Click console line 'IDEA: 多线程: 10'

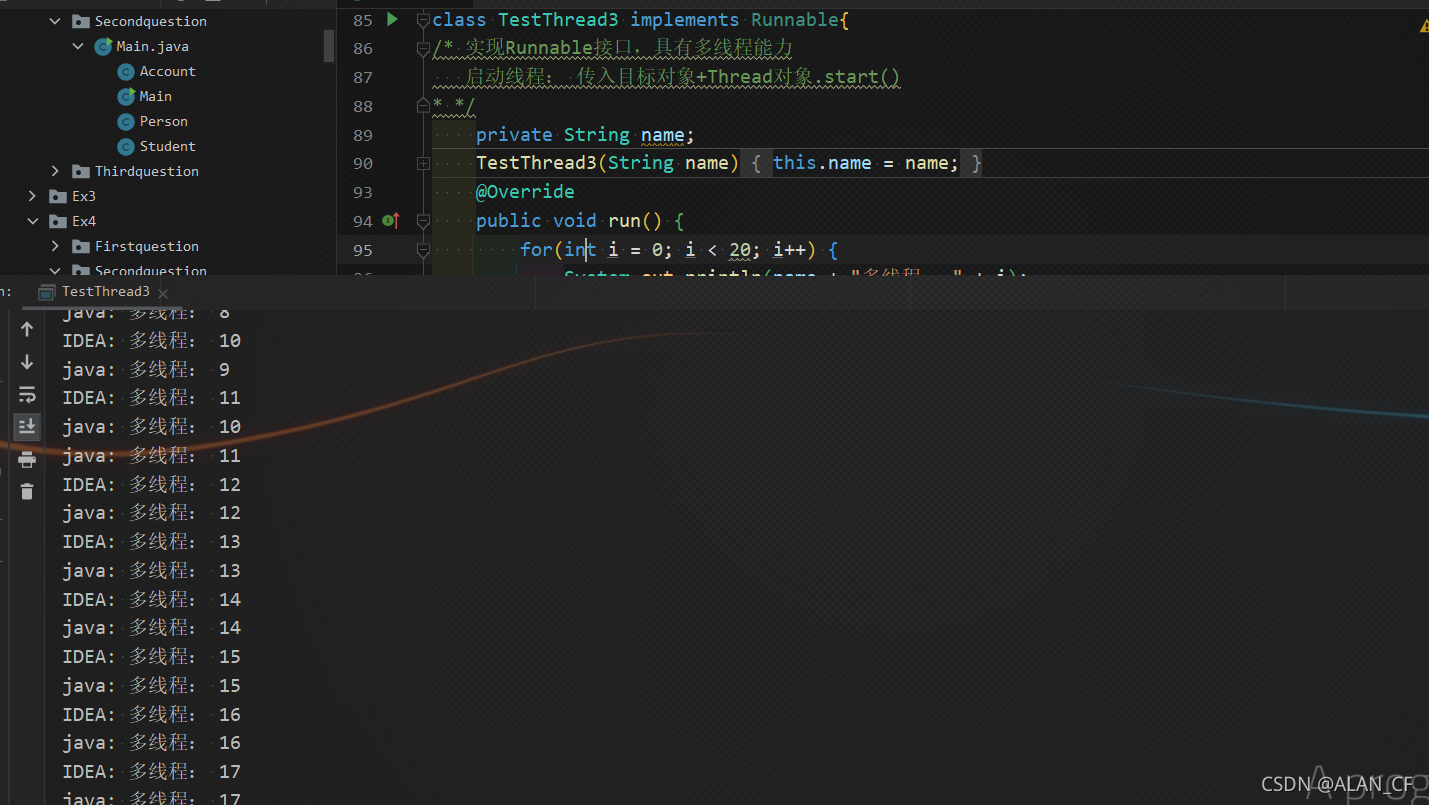(x=152, y=341)
